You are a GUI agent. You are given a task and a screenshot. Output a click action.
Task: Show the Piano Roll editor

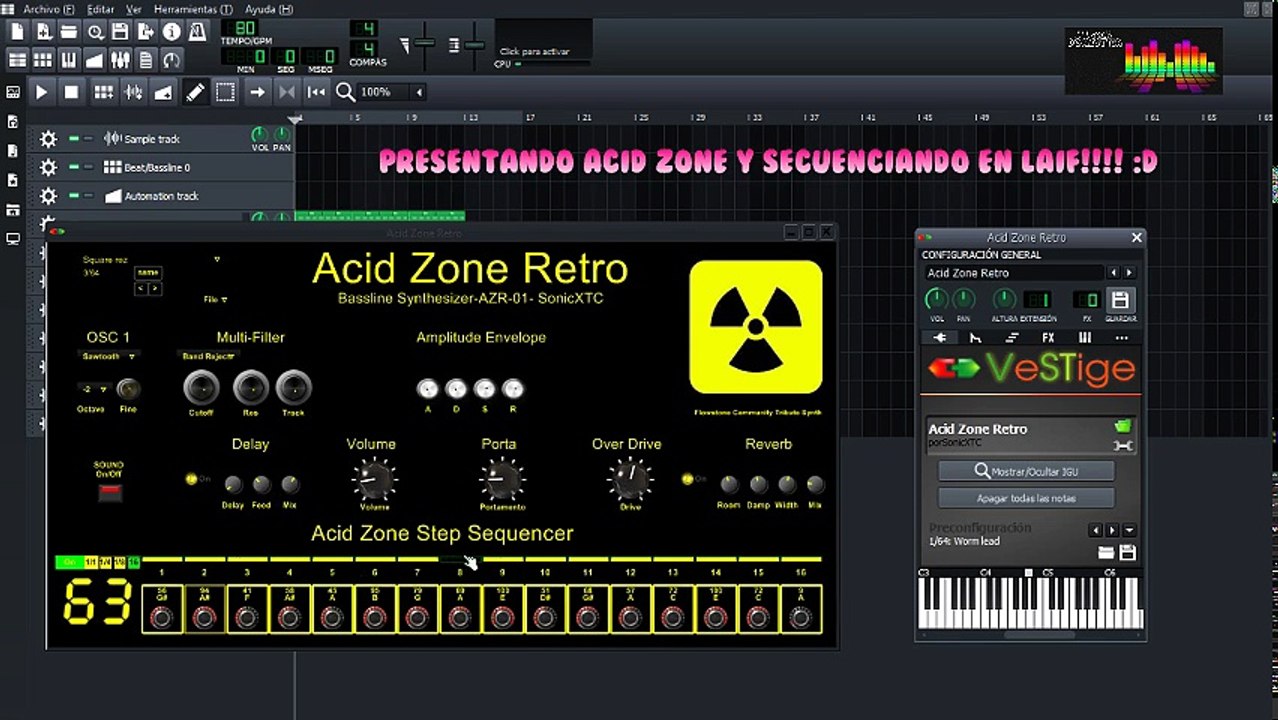point(69,60)
